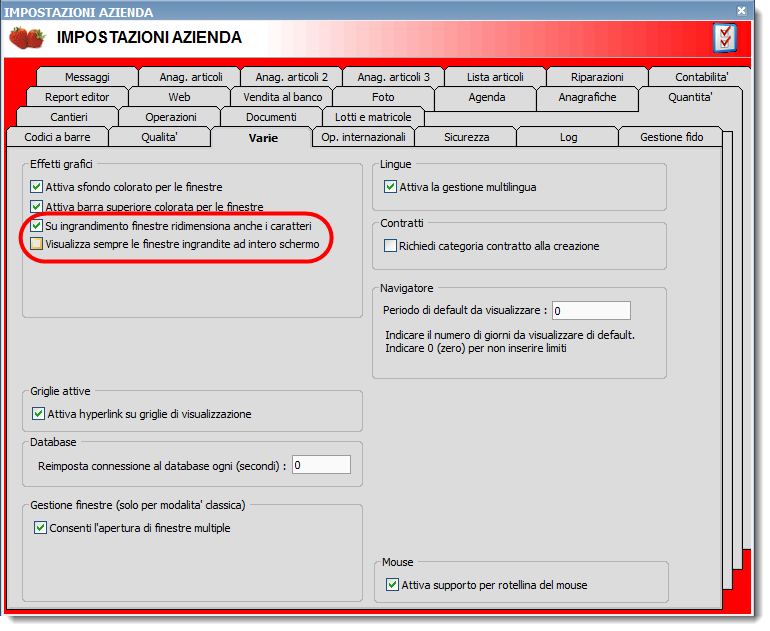Enable Visualizza sempre le finestre ingrandite
Screen dimensions: 770x631
click(36, 244)
